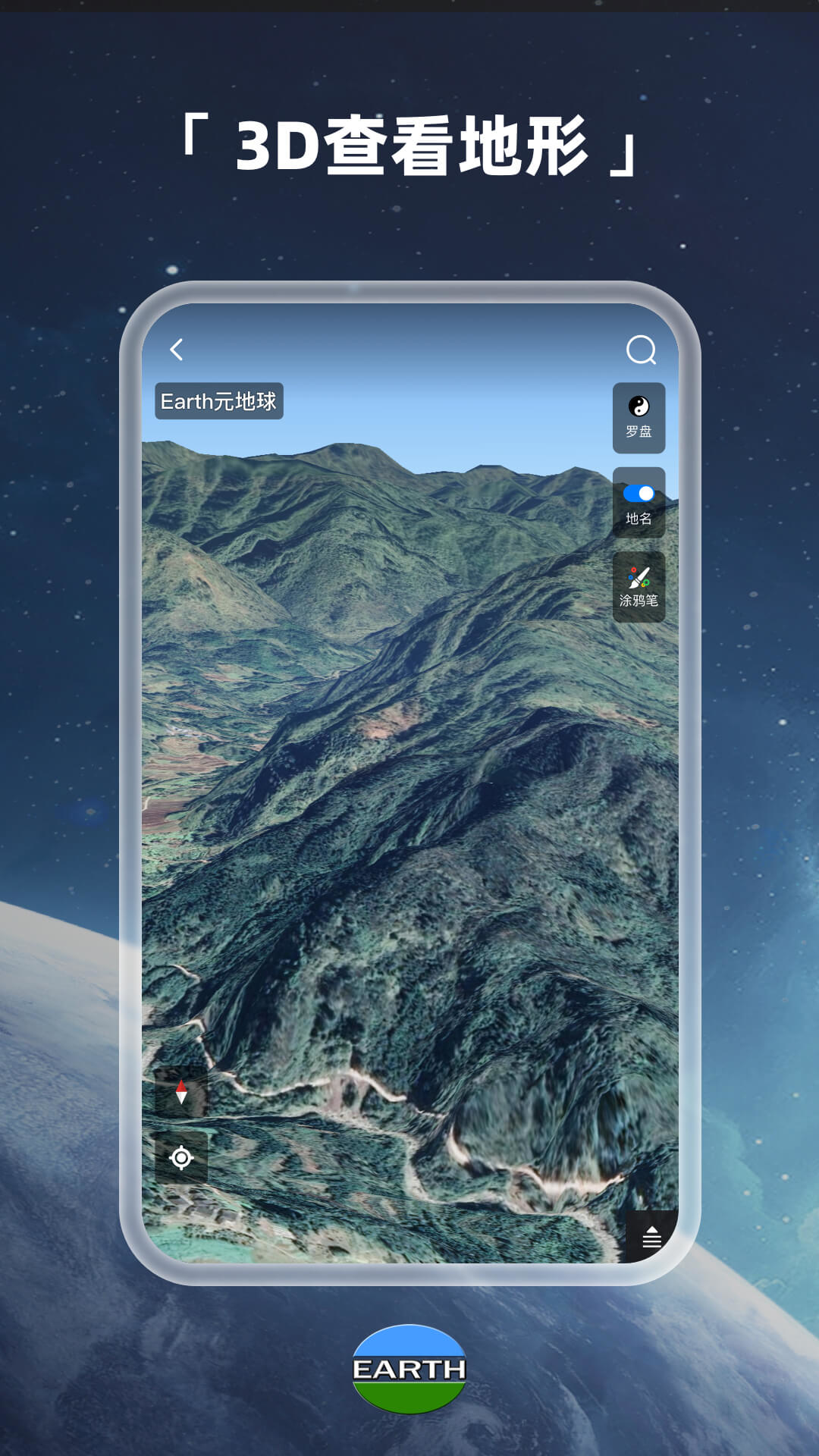The image size is (819, 1456).
Task: Tap the 3D查看地形 headline text
Action: pyautogui.click(x=409, y=146)
